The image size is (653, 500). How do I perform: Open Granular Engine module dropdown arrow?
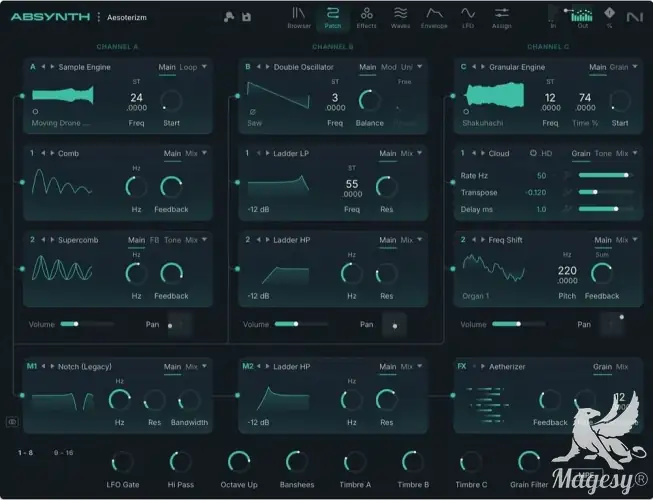tap(635, 67)
